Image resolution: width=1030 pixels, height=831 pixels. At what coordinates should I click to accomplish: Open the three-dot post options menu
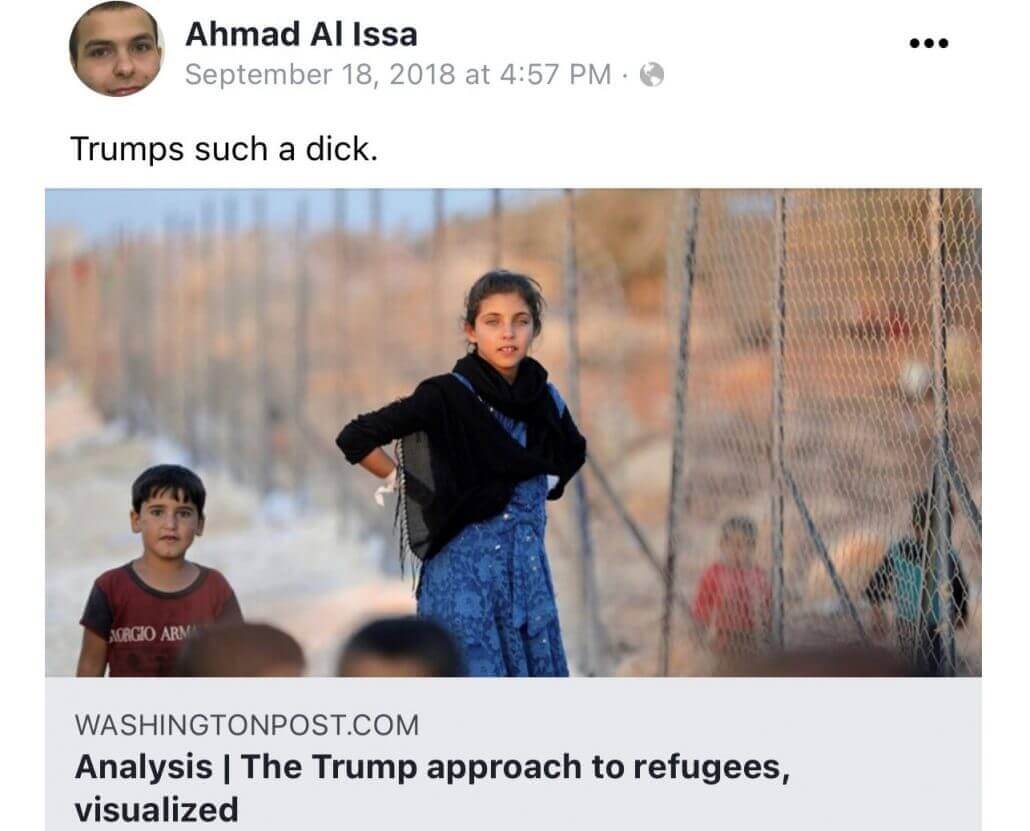928,43
